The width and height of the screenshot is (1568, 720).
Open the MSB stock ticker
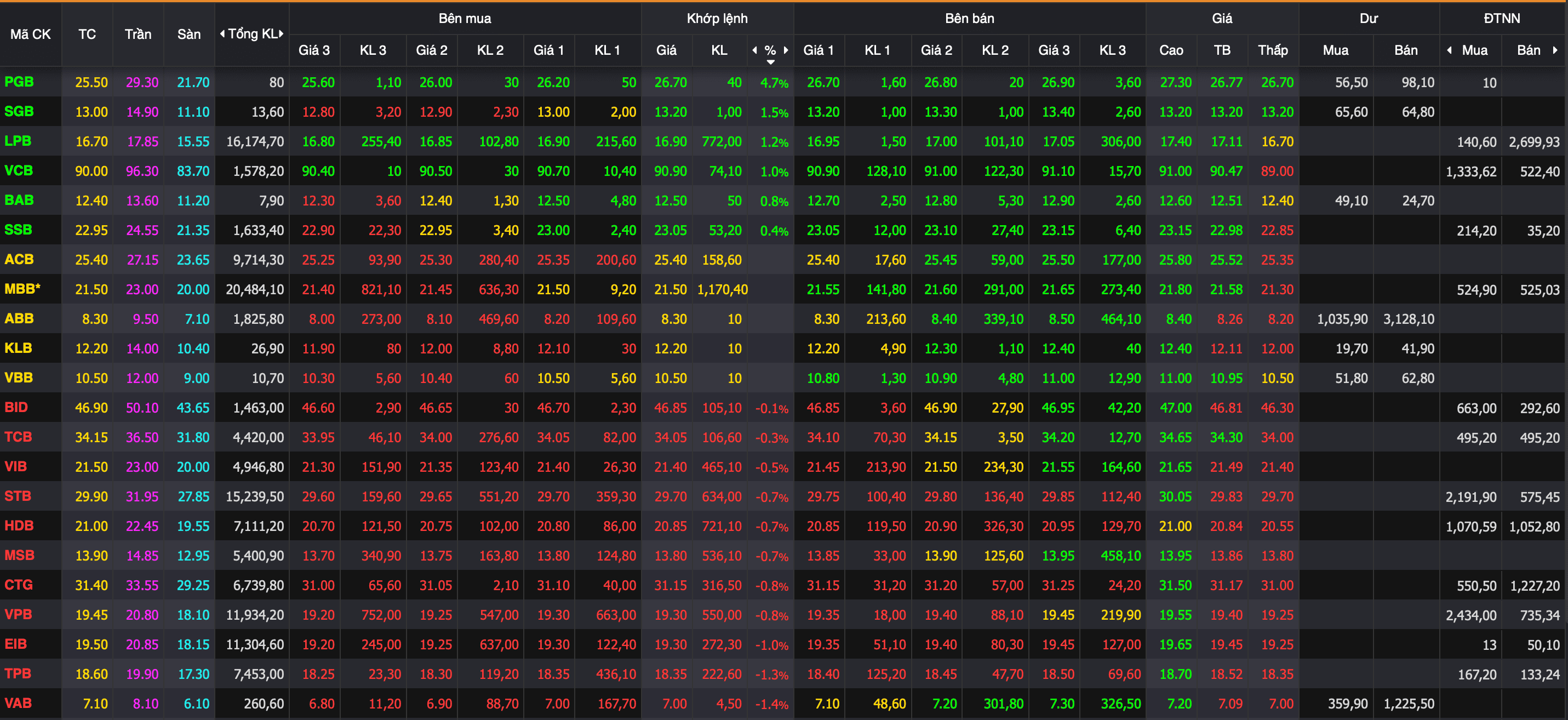pos(19,556)
